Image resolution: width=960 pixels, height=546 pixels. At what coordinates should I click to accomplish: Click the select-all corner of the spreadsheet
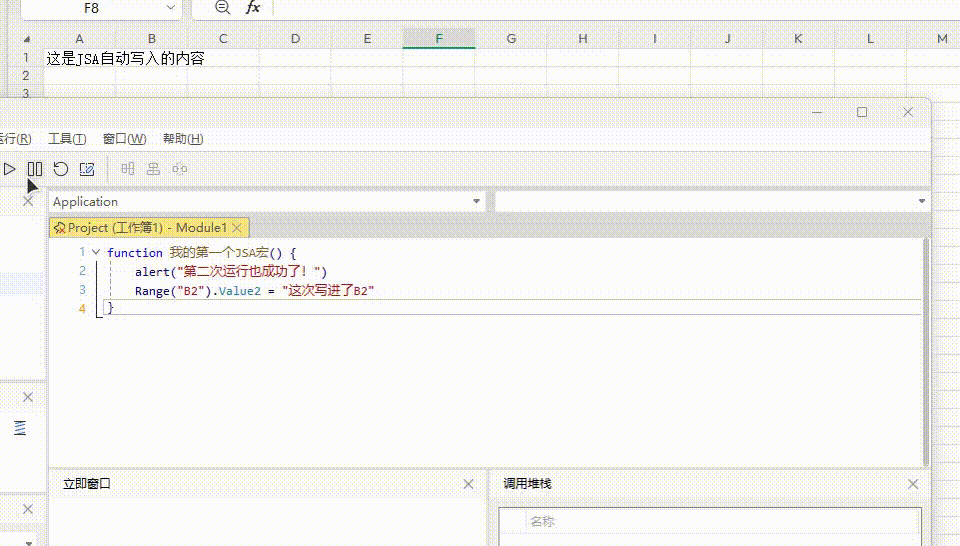(26, 39)
